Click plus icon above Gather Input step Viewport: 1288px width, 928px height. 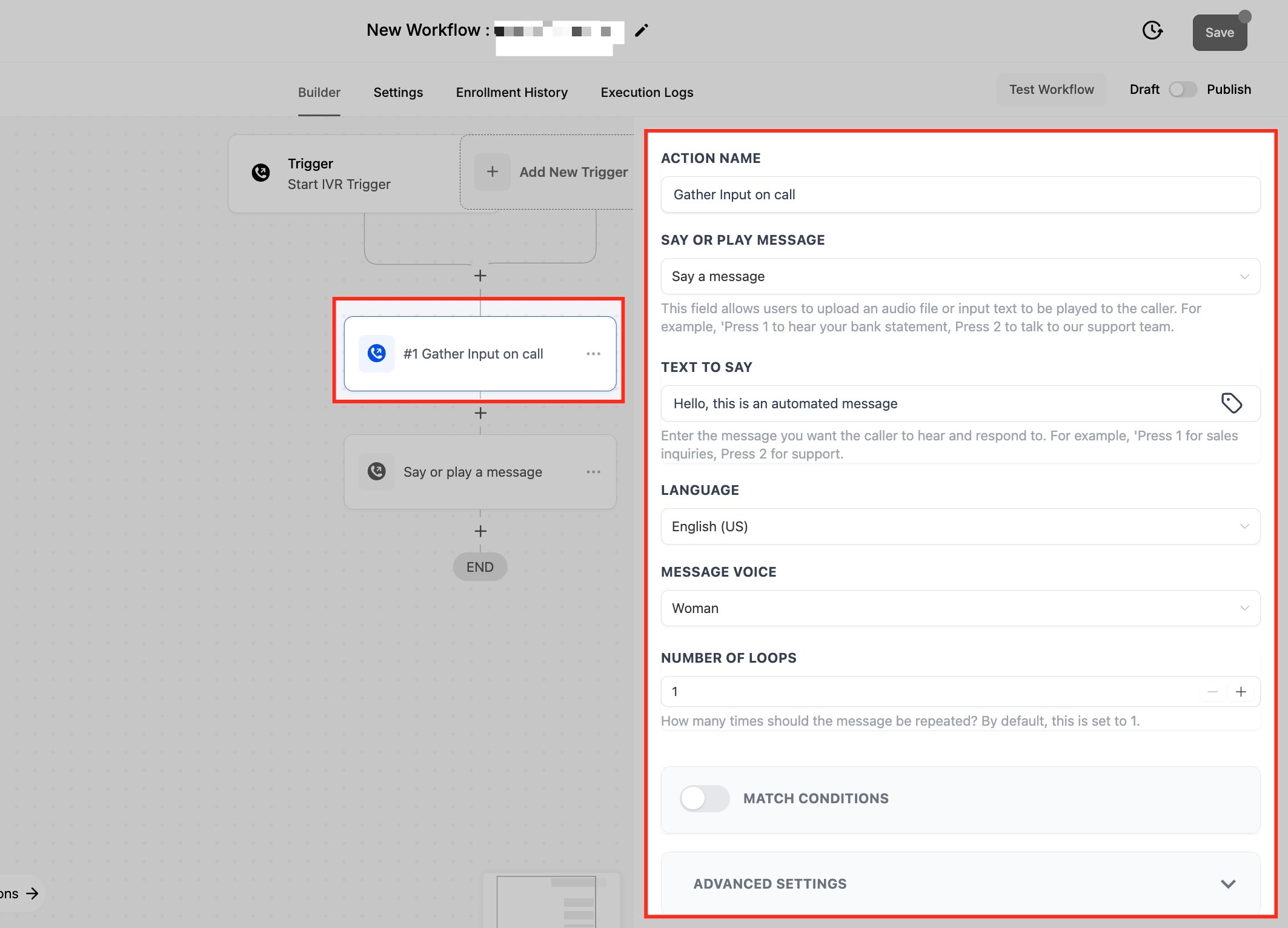point(480,276)
